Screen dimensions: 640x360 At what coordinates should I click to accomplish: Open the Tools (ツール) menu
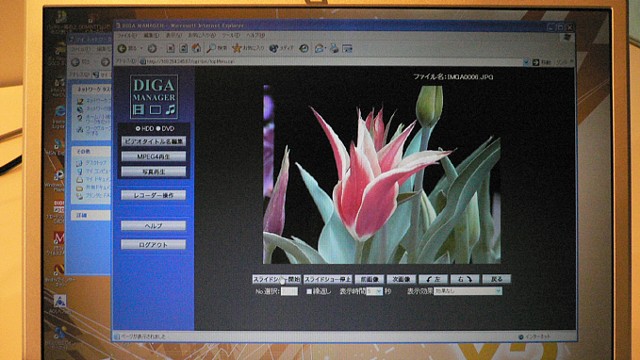pos(231,36)
